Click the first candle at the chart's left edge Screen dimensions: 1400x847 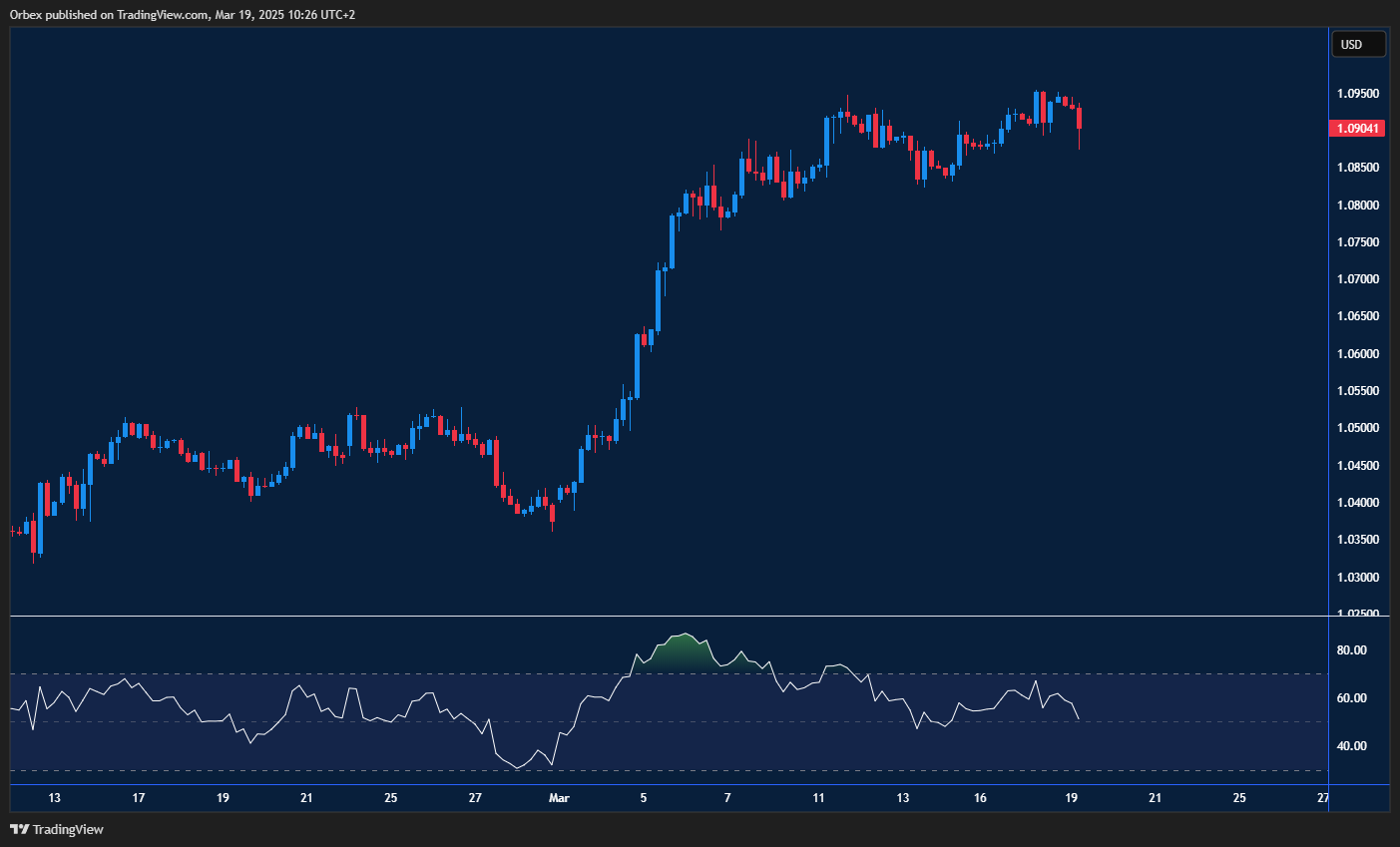pyautogui.click(x=14, y=532)
